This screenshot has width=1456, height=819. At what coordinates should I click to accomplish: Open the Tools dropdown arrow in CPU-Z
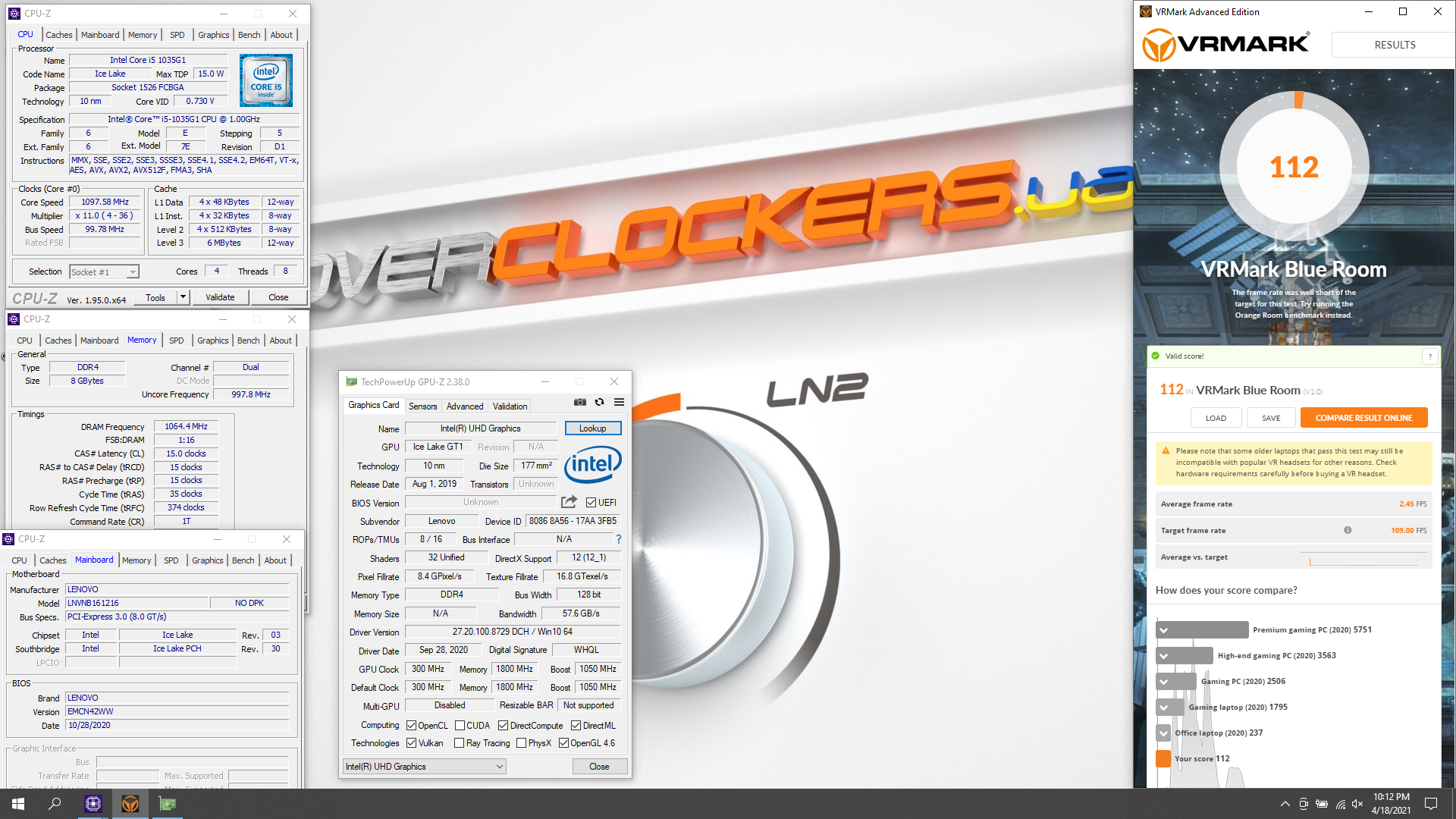[183, 297]
